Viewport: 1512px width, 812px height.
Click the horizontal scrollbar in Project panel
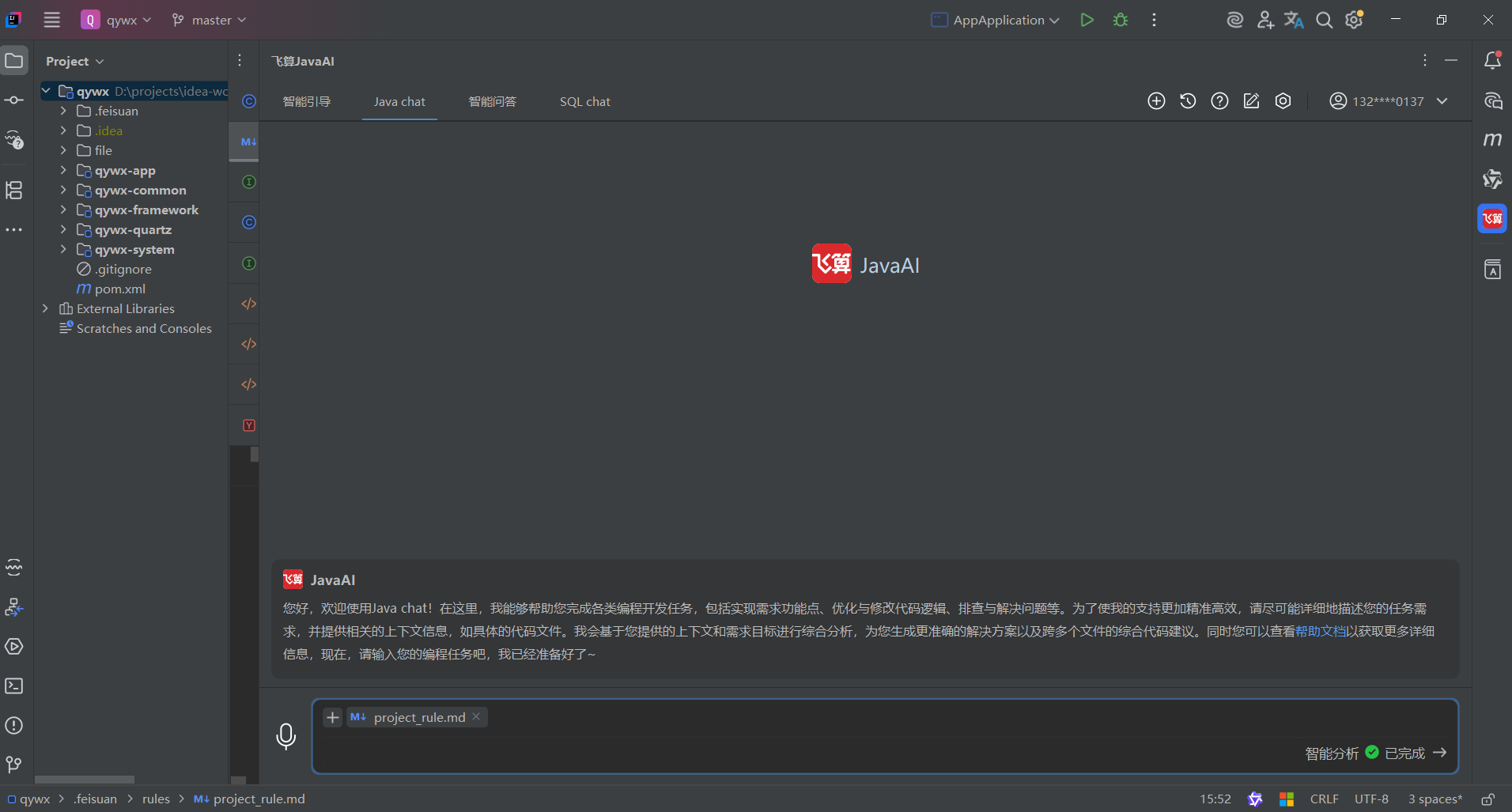tap(85, 780)
